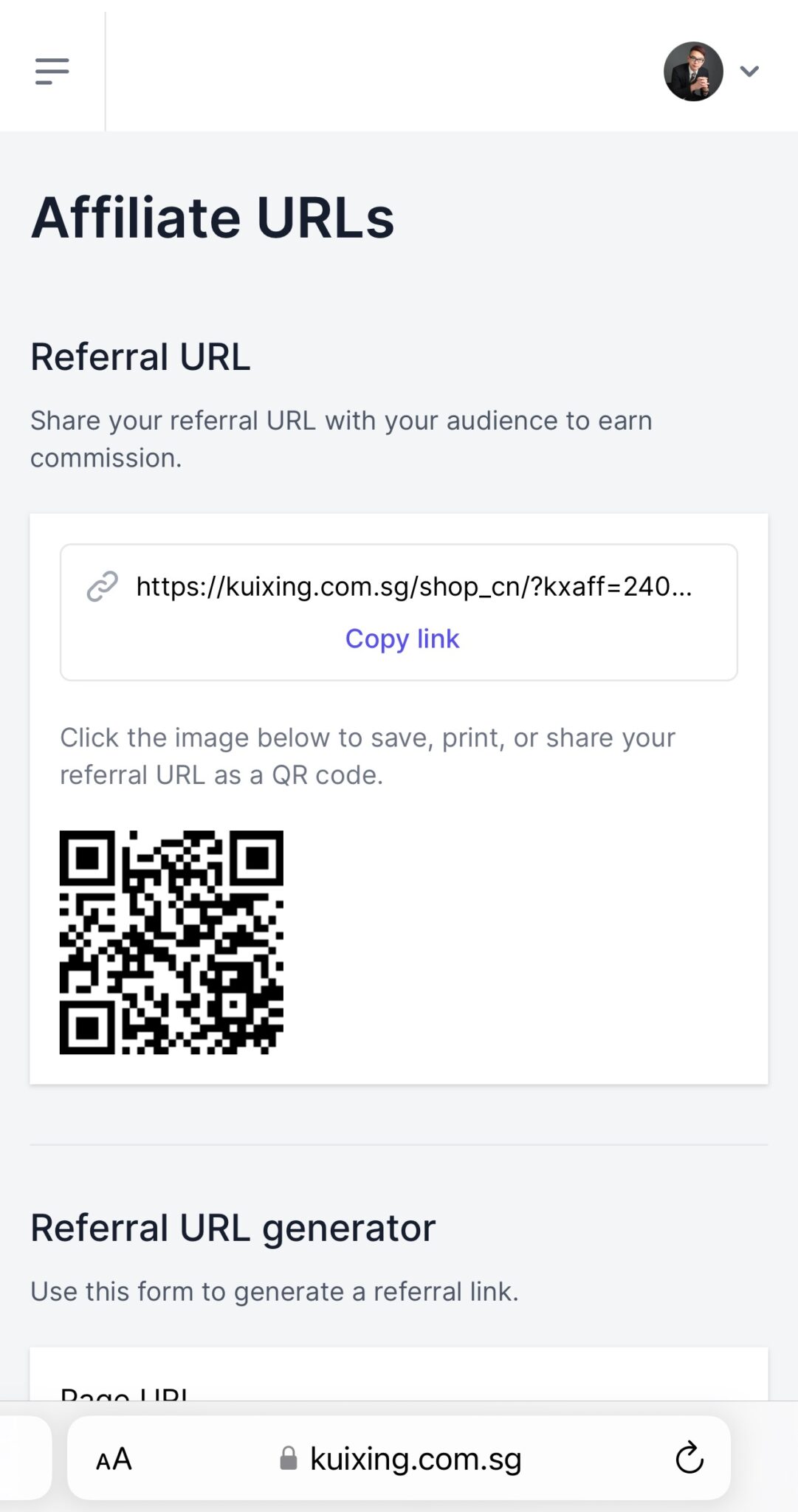Click the Referral URL generator heading

233,1228
